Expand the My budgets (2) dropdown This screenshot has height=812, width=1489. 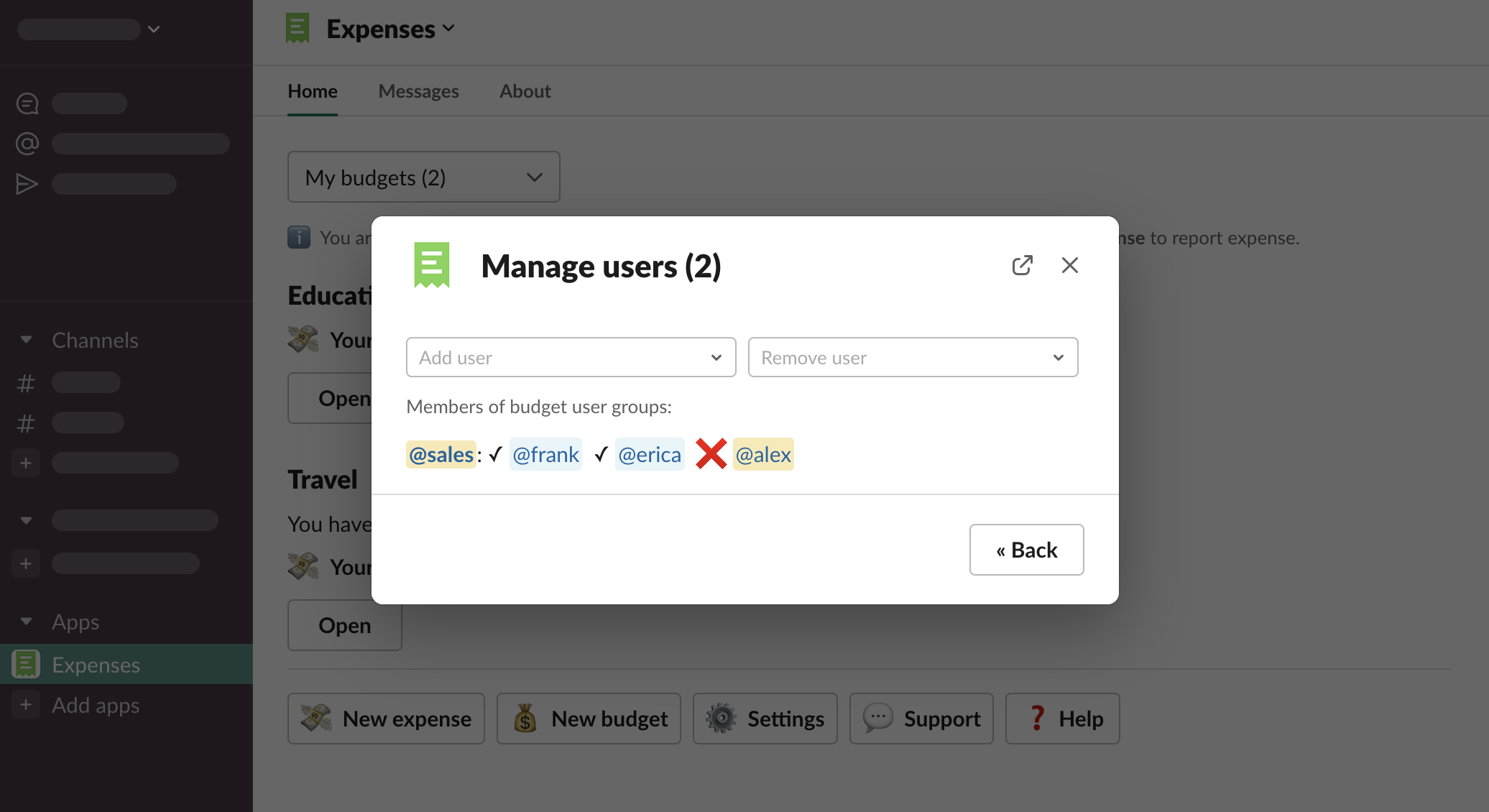click(x=423, y=177)
